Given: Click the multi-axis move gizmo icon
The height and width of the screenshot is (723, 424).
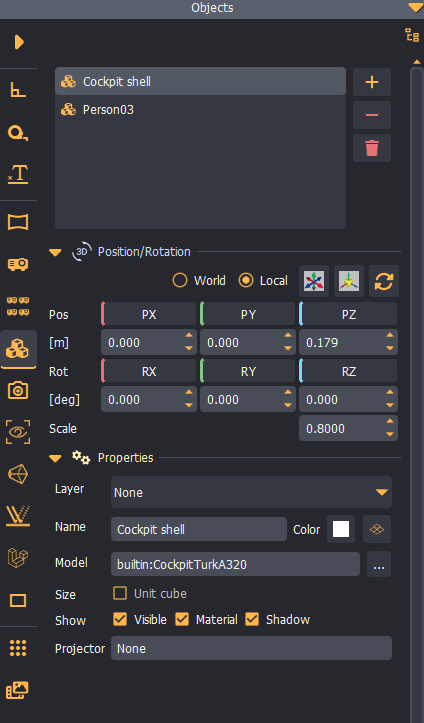Looking at the screenshot, I should coord(314,281).
